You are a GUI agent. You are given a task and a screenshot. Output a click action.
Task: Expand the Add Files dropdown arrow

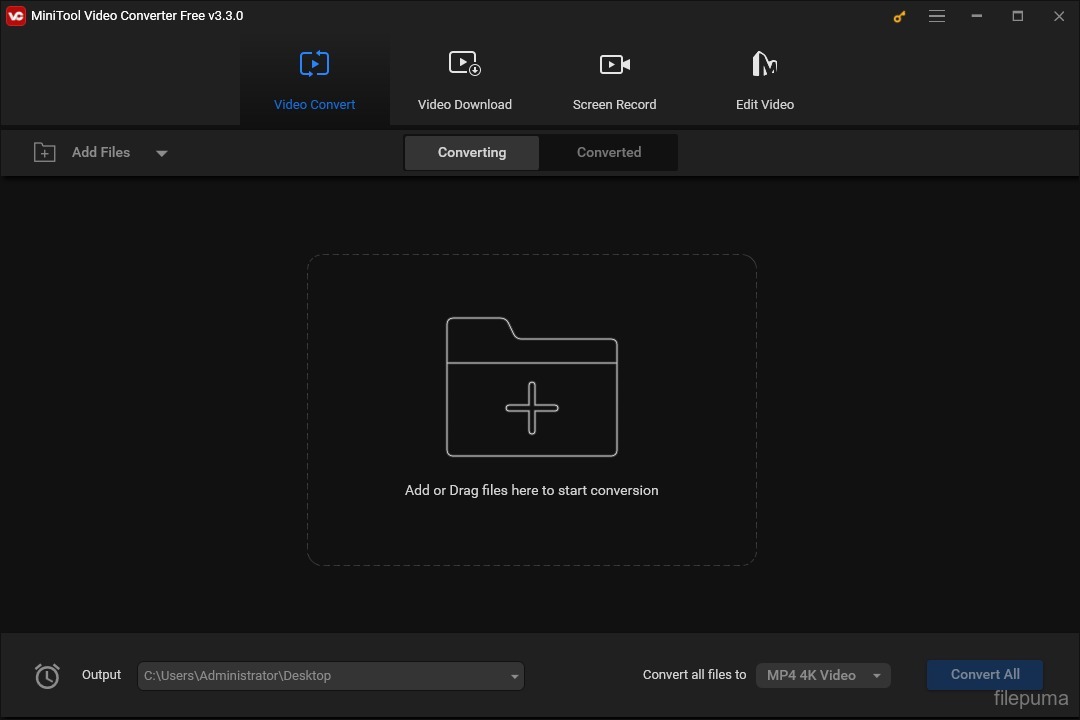(161, 153)
